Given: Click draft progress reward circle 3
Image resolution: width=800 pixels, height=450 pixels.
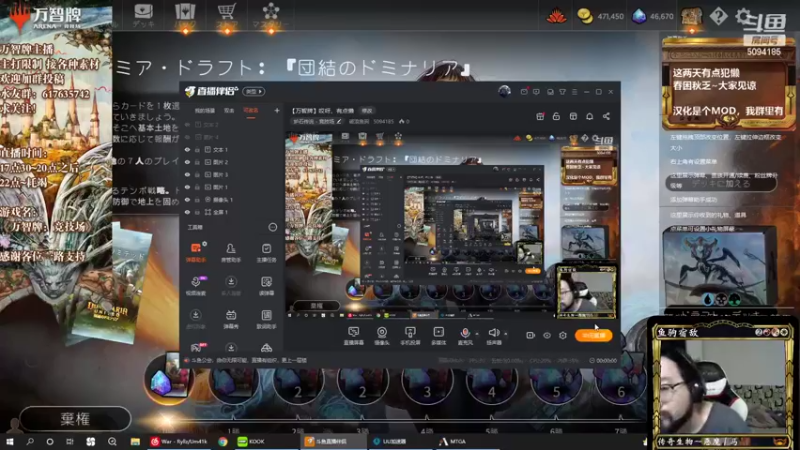Looking at the screenshot, I should [x=427, y=383].
